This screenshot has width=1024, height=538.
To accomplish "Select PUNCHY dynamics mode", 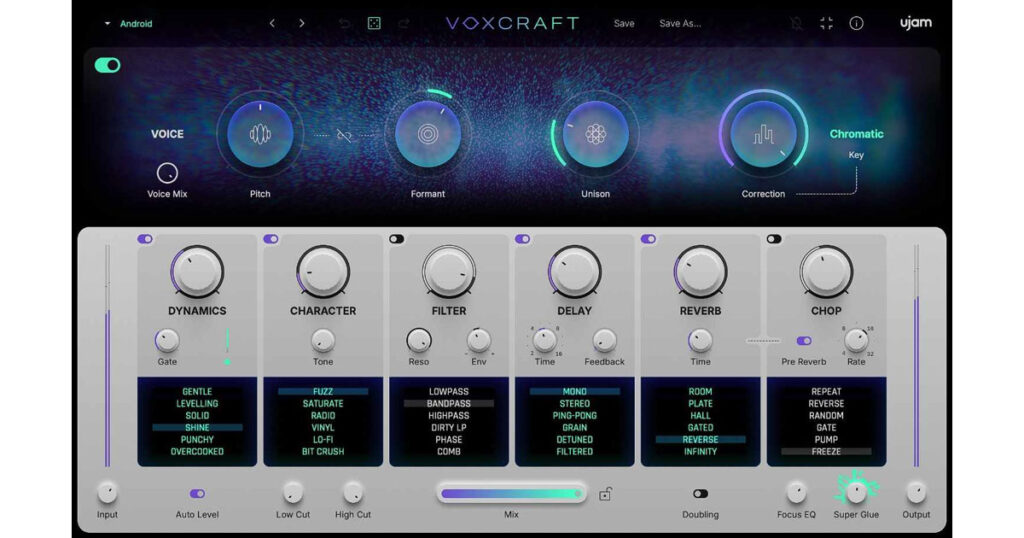I will [197, 439].
